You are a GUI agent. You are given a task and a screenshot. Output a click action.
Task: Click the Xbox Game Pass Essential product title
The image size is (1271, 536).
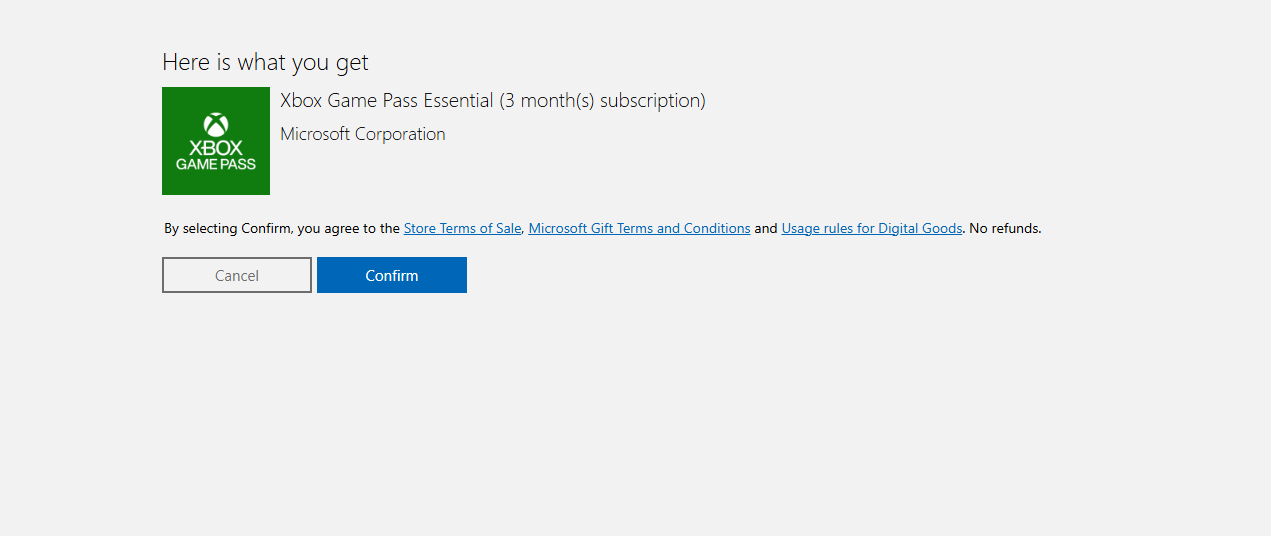point(387,101)
